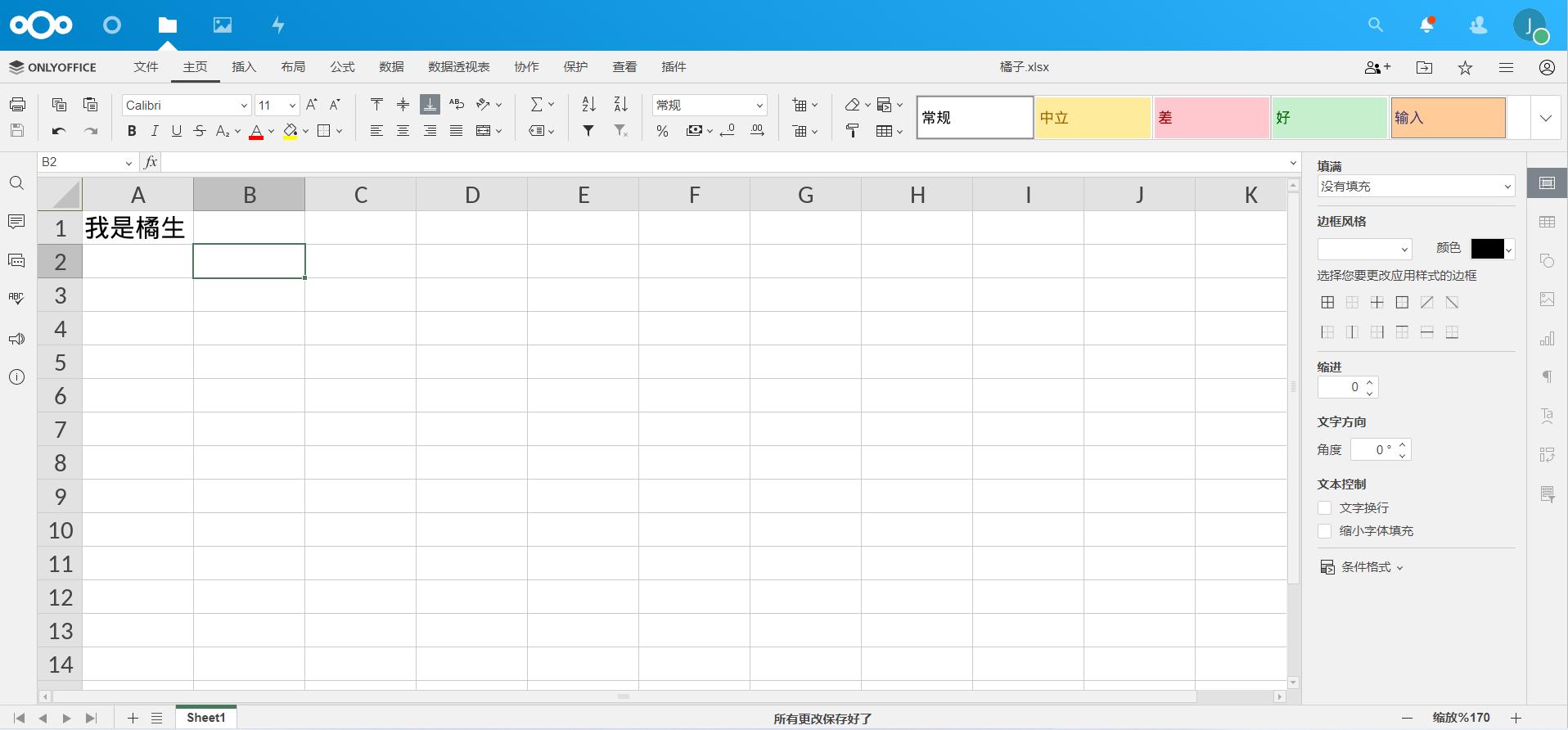
Task: Increase font size with A up icon
Action: tap(312, 105)
